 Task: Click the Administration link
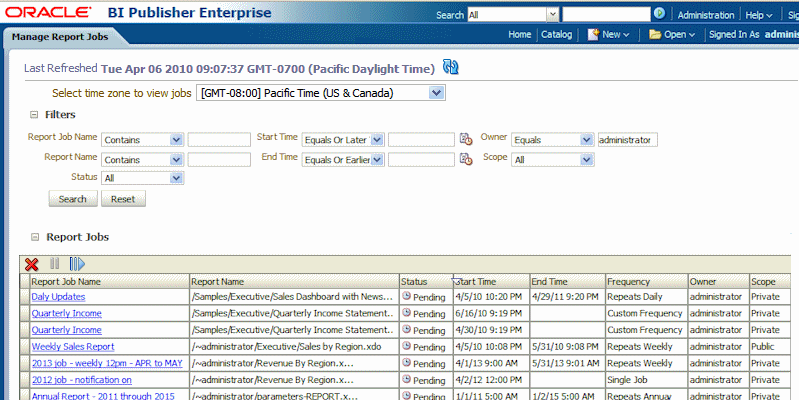pos(706,15)
